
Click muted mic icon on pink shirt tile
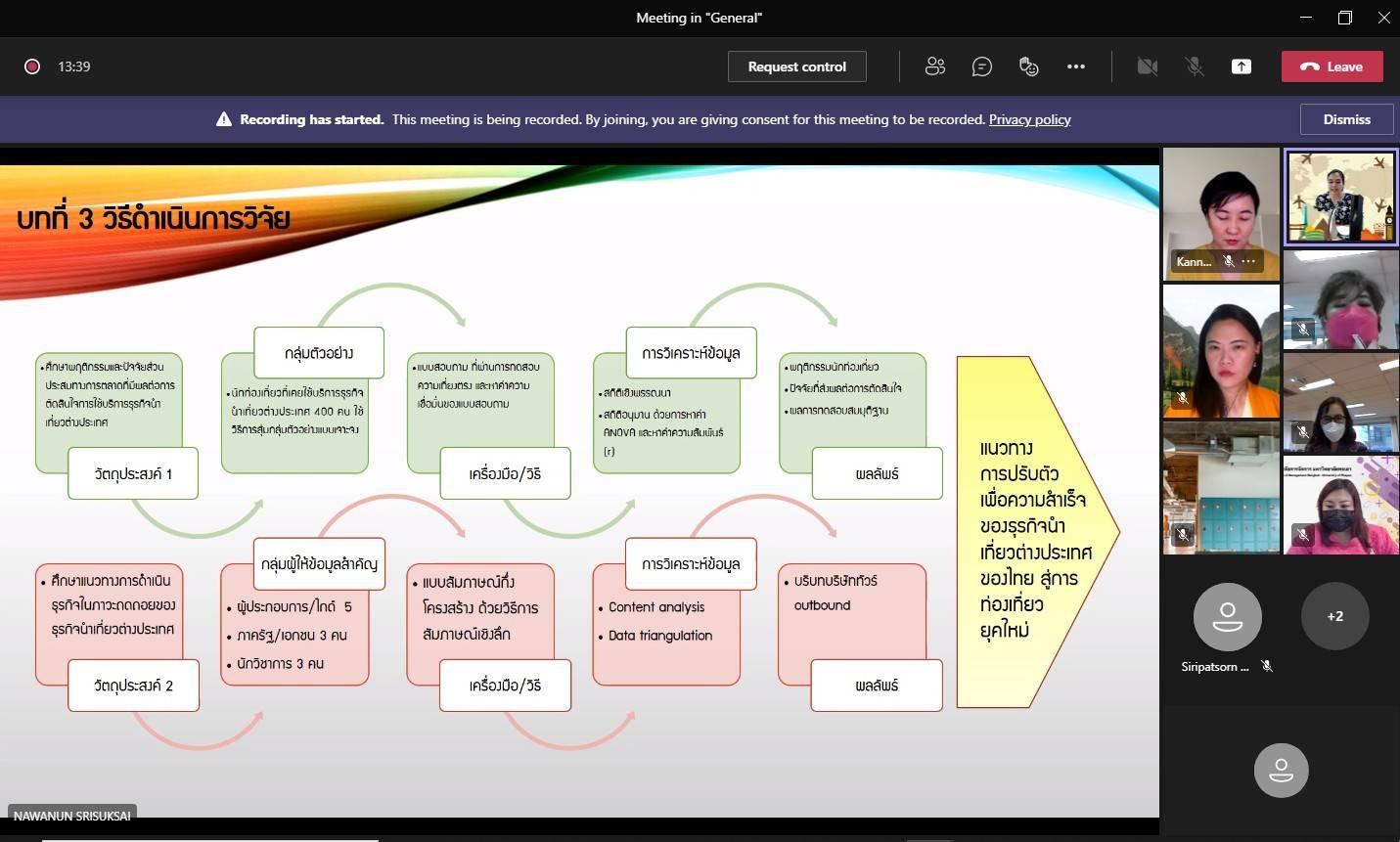(x=1302, y=535)
